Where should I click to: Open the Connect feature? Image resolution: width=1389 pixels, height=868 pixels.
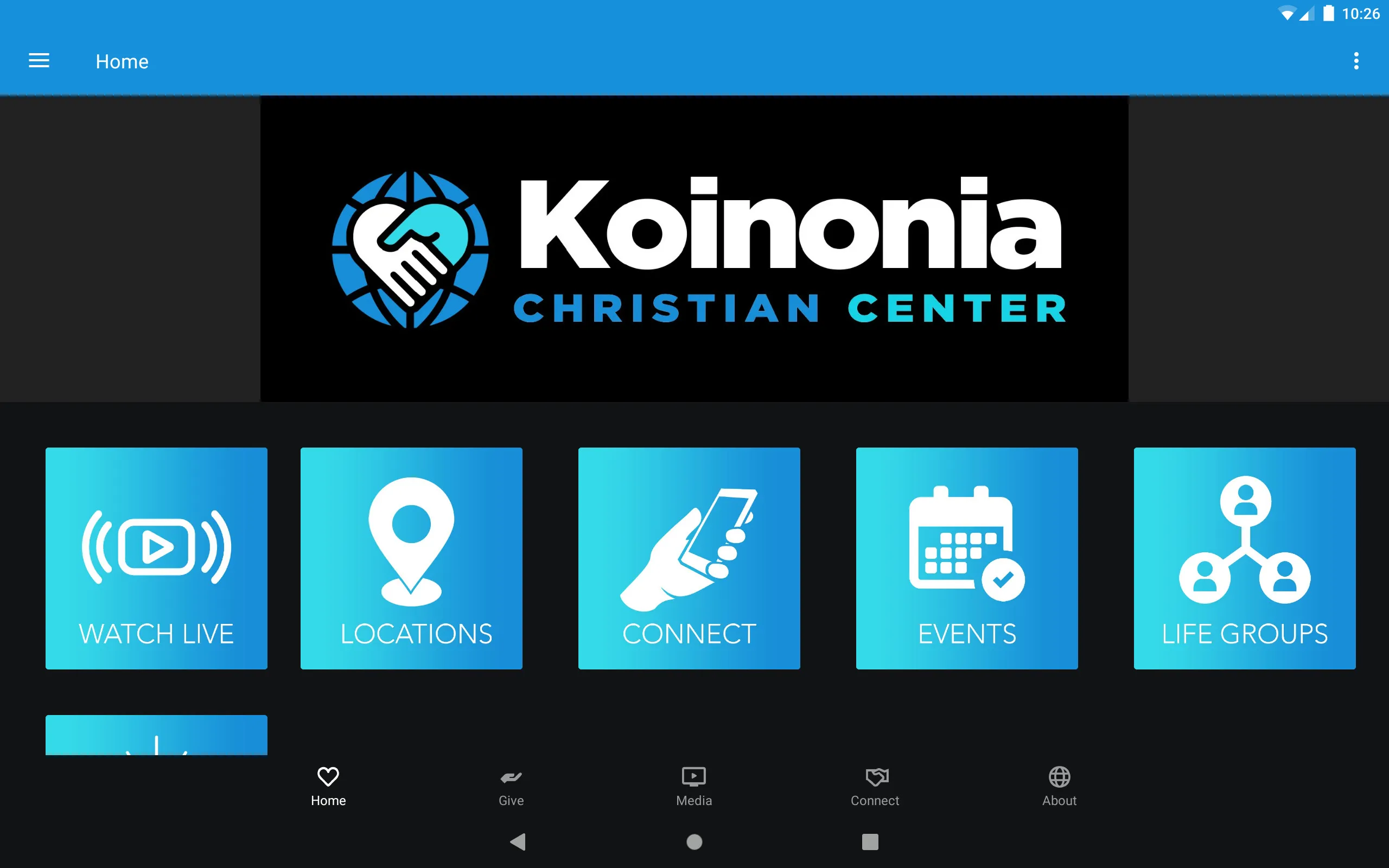coord(693,558)
